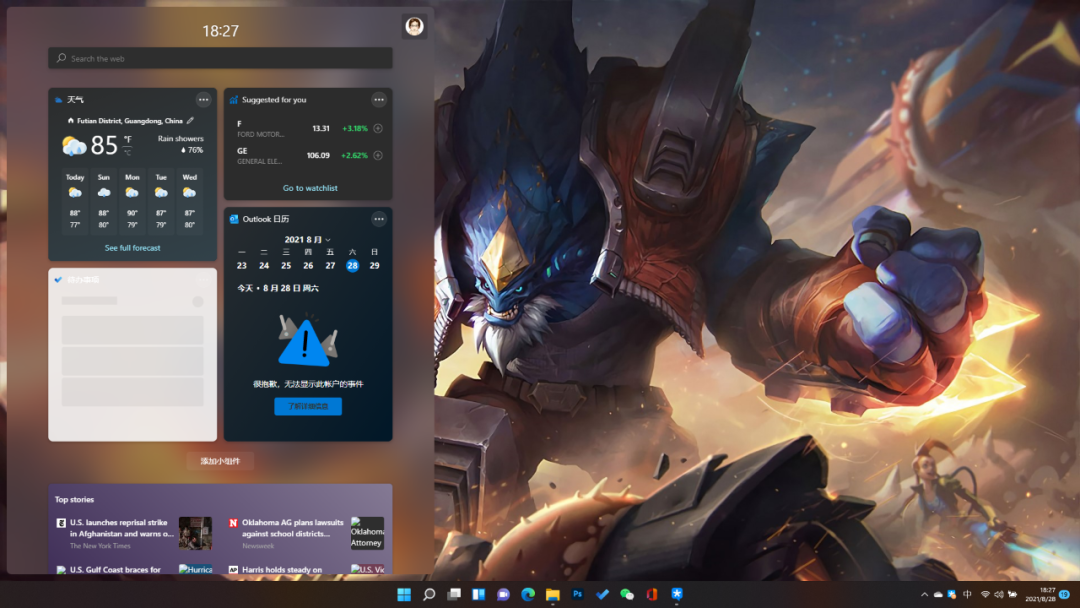Open the Today forecast card
Image resolution: width=1080 pixels, height=608 pixels.
pos(75,201)
